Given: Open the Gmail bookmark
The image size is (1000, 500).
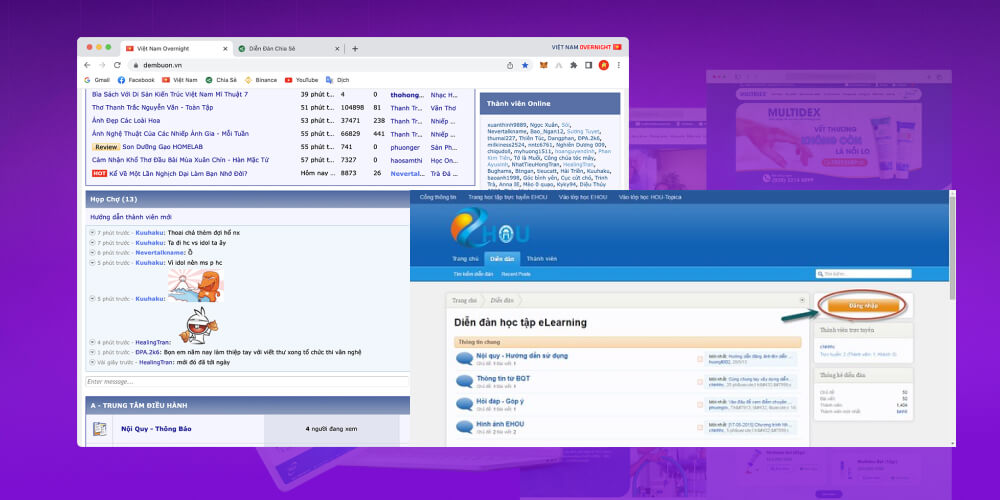Looking at the screenshot, I should 97,80.
